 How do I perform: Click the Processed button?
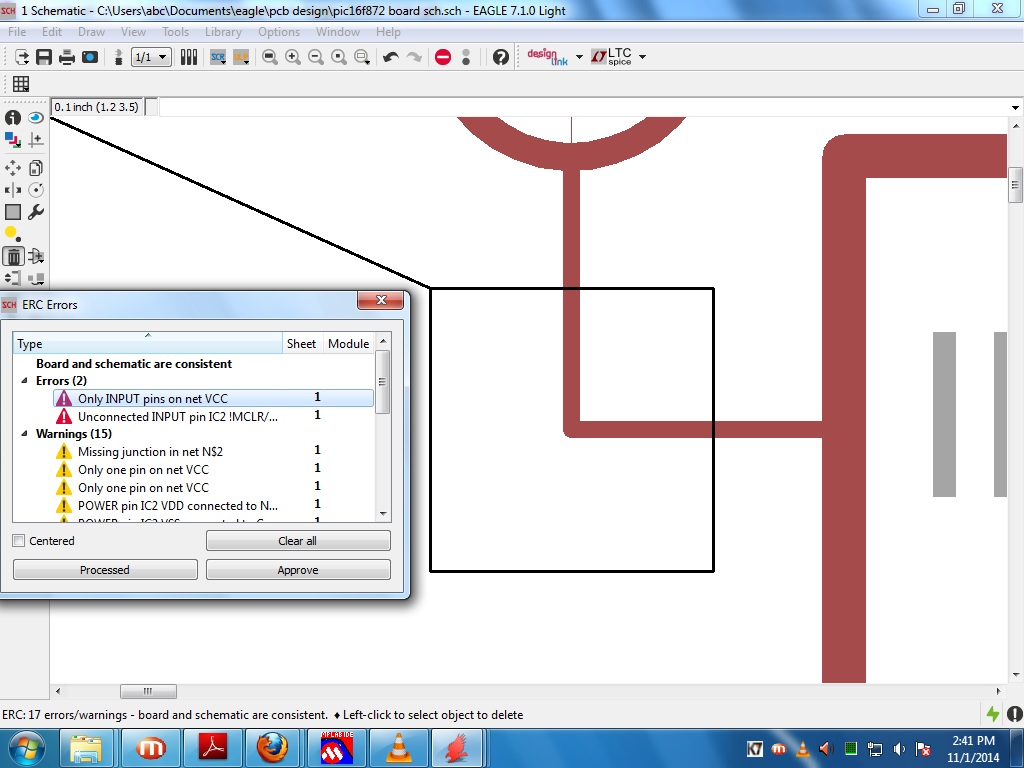point(105,569)
